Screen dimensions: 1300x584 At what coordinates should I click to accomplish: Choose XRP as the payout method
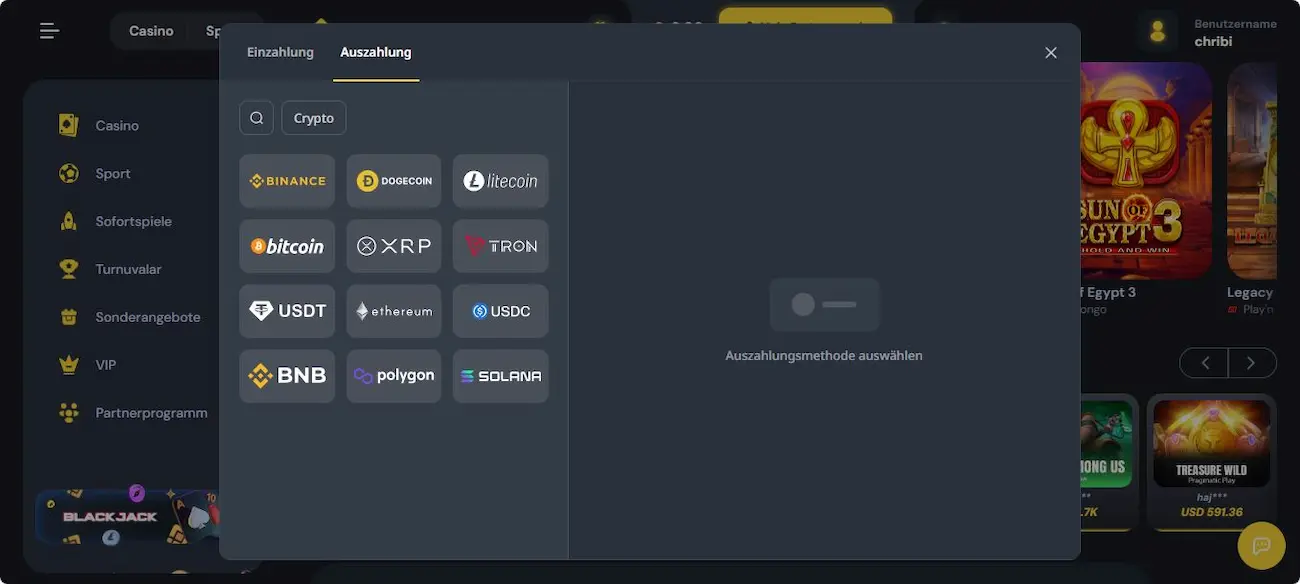394,246
